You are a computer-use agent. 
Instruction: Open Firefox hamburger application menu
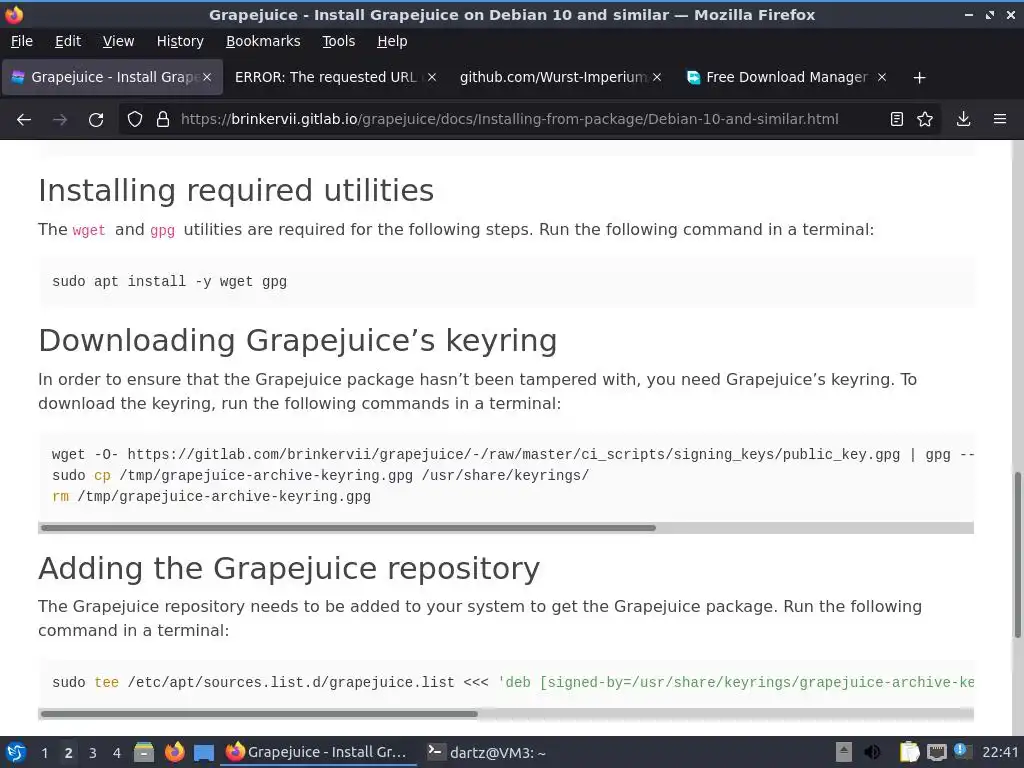pos(1000,120)
